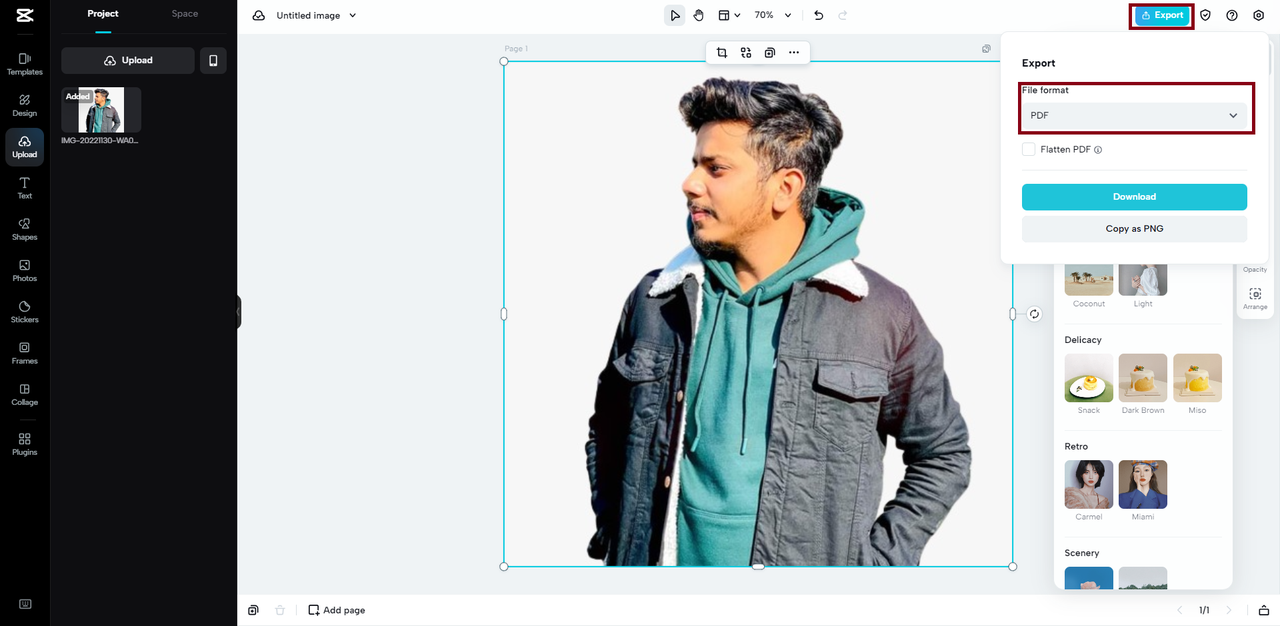Image resolution: width=1280 pixels, height=626 pixels.
Task: Apply the Miso filter
Action: pyautogui.click(x=1197, y=378)
